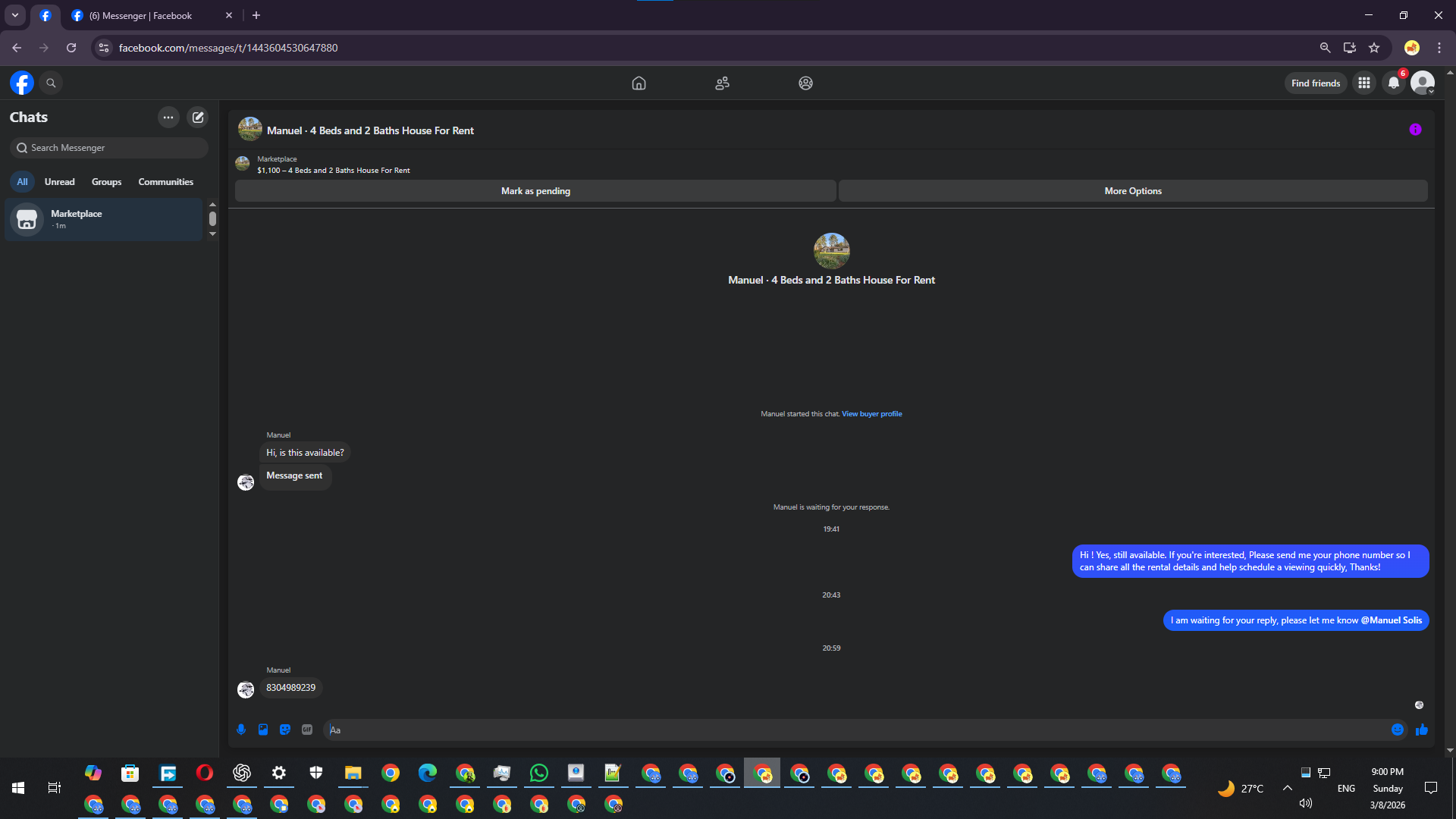Viewport: 1456px width, 819px height.
Task: Click the chat list scrollbar thumb
Action: coord(212,219)
